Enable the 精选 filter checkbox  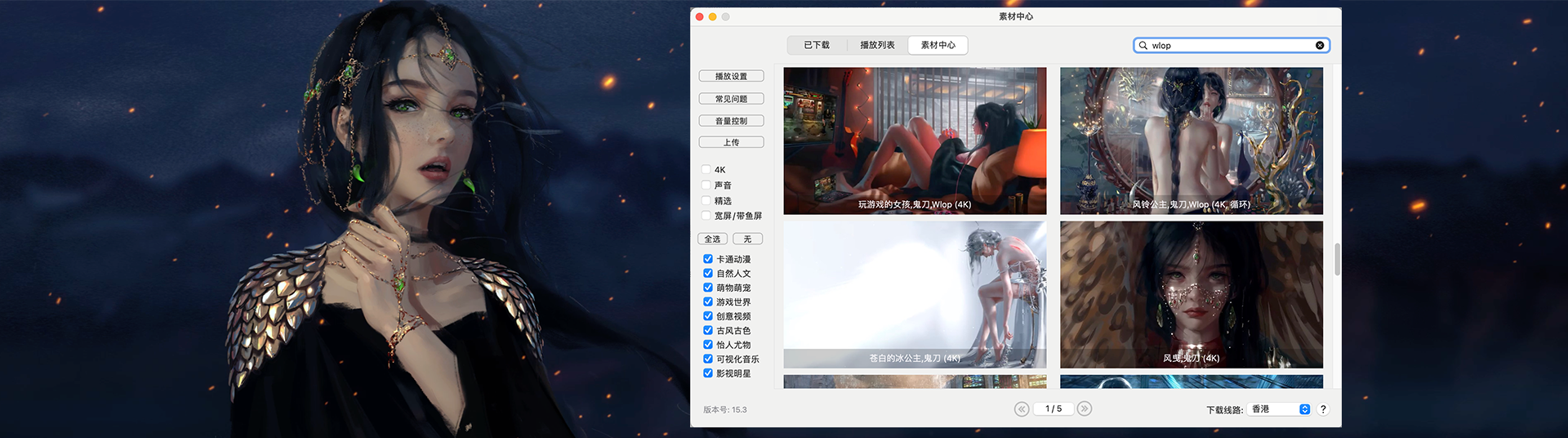pyautogui.click(x=706, y=200)
